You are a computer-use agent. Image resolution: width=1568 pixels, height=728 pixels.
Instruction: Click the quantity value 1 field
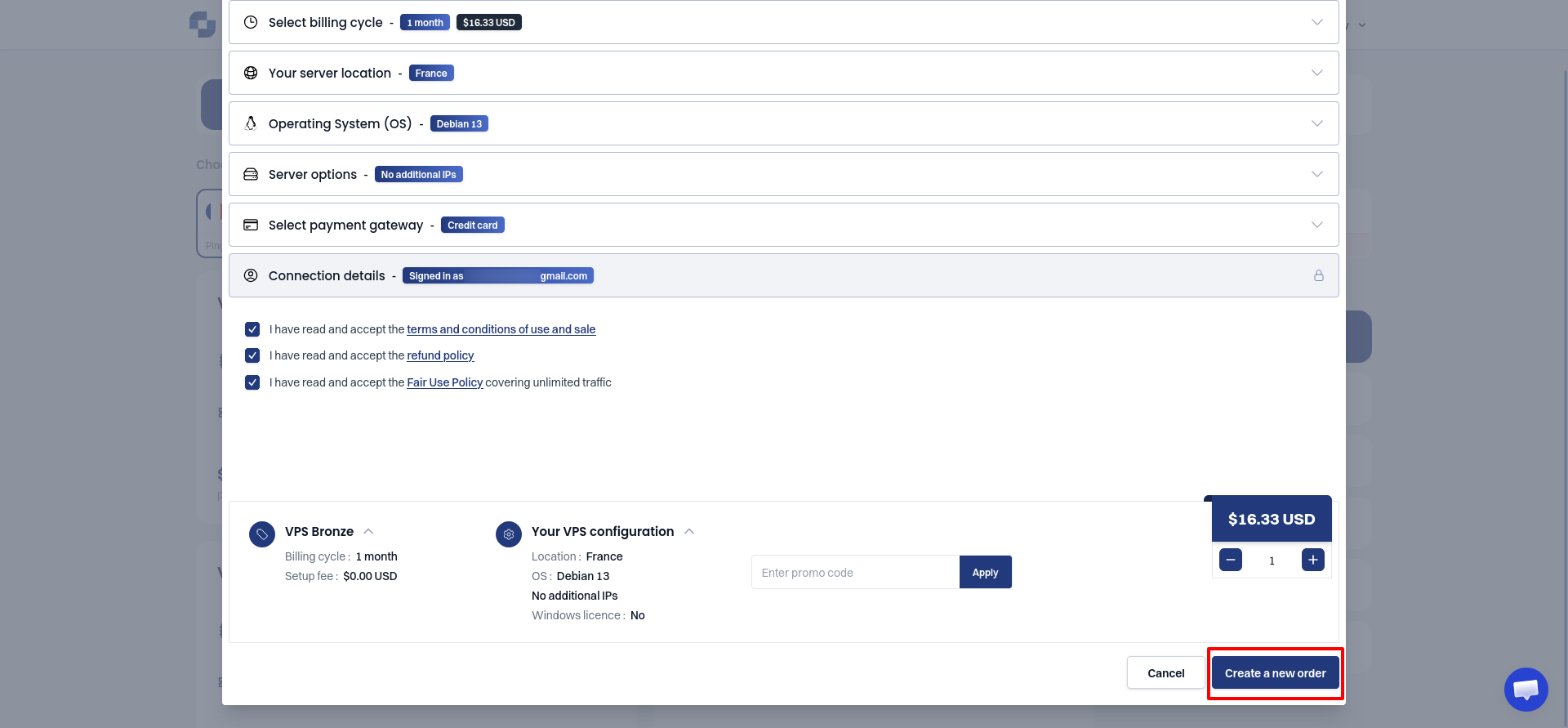click(1272, 561)
